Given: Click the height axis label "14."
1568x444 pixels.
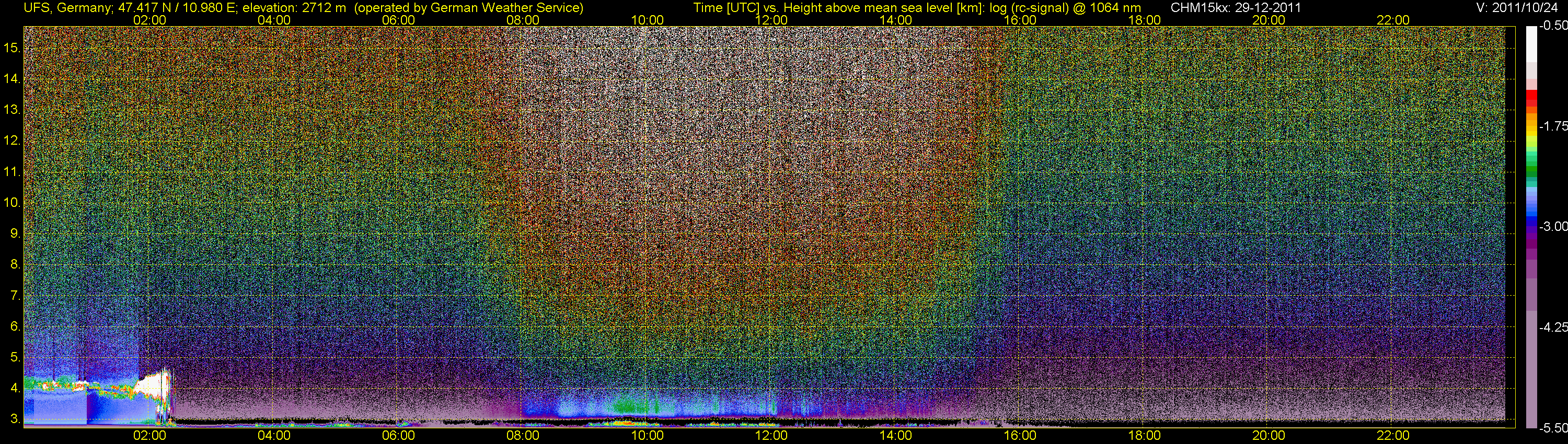Looking at the screenshot, I should coord(12,78).
